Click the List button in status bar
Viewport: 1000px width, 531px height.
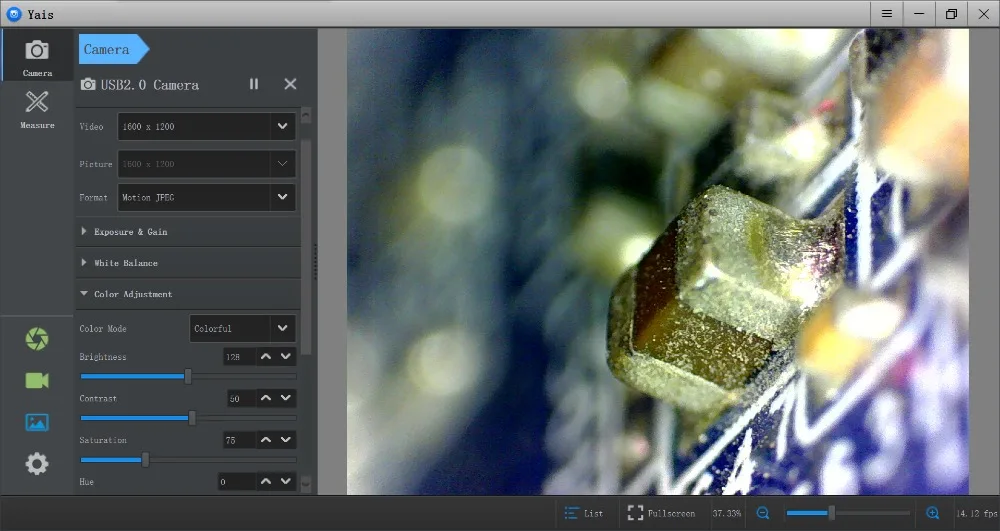pos(584,513)
